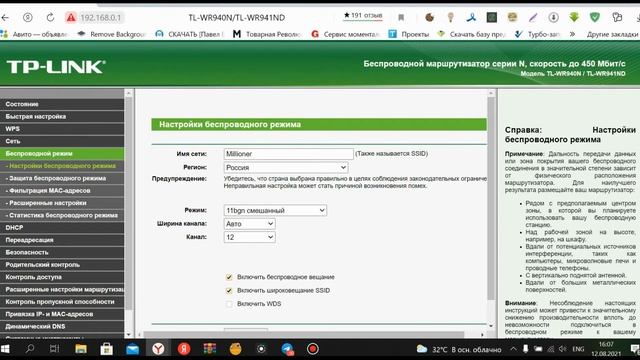Bookmark this page with the bookmark icon
This screenshot has height=360, width=640.
[401, 18]
